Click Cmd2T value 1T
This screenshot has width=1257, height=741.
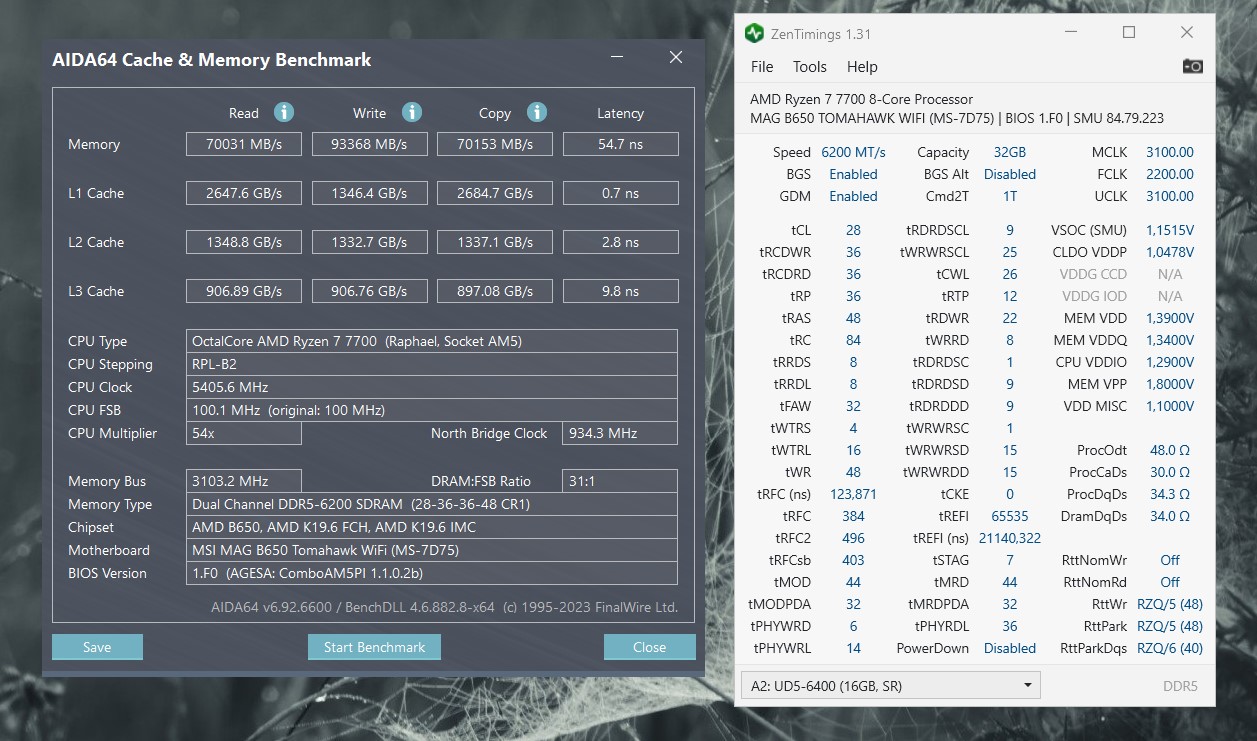1010,196
